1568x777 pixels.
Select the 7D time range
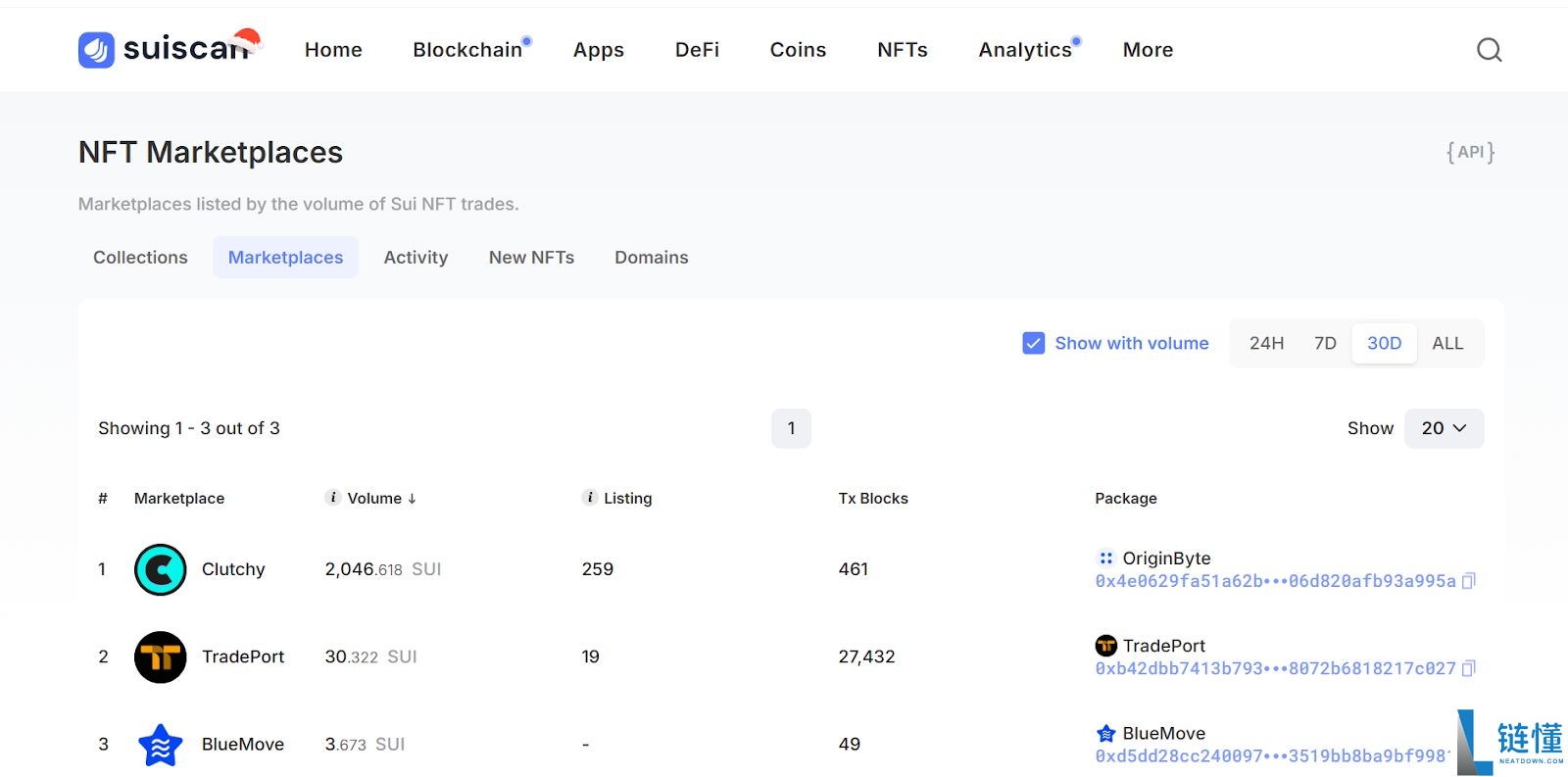pyautogui.click(x=1325, y=343)
